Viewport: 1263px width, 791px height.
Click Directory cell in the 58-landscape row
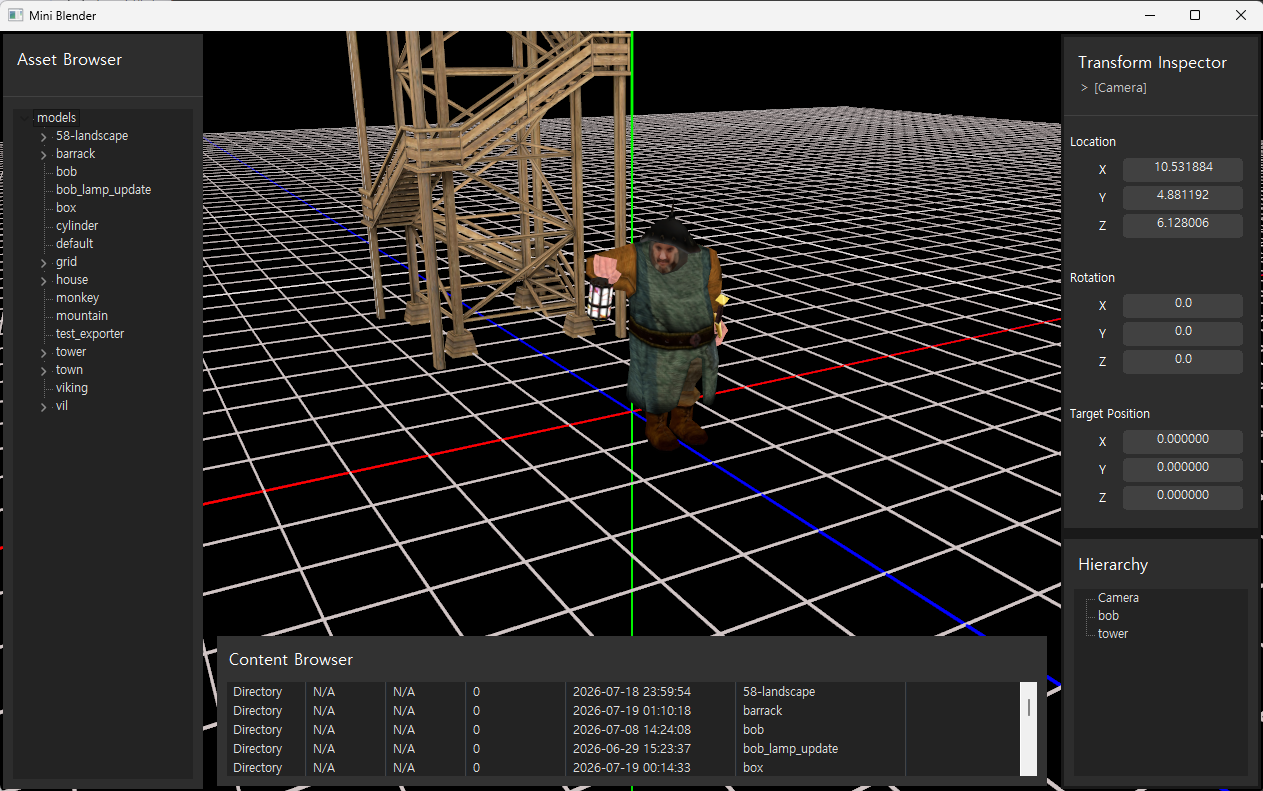pos(257,692)
